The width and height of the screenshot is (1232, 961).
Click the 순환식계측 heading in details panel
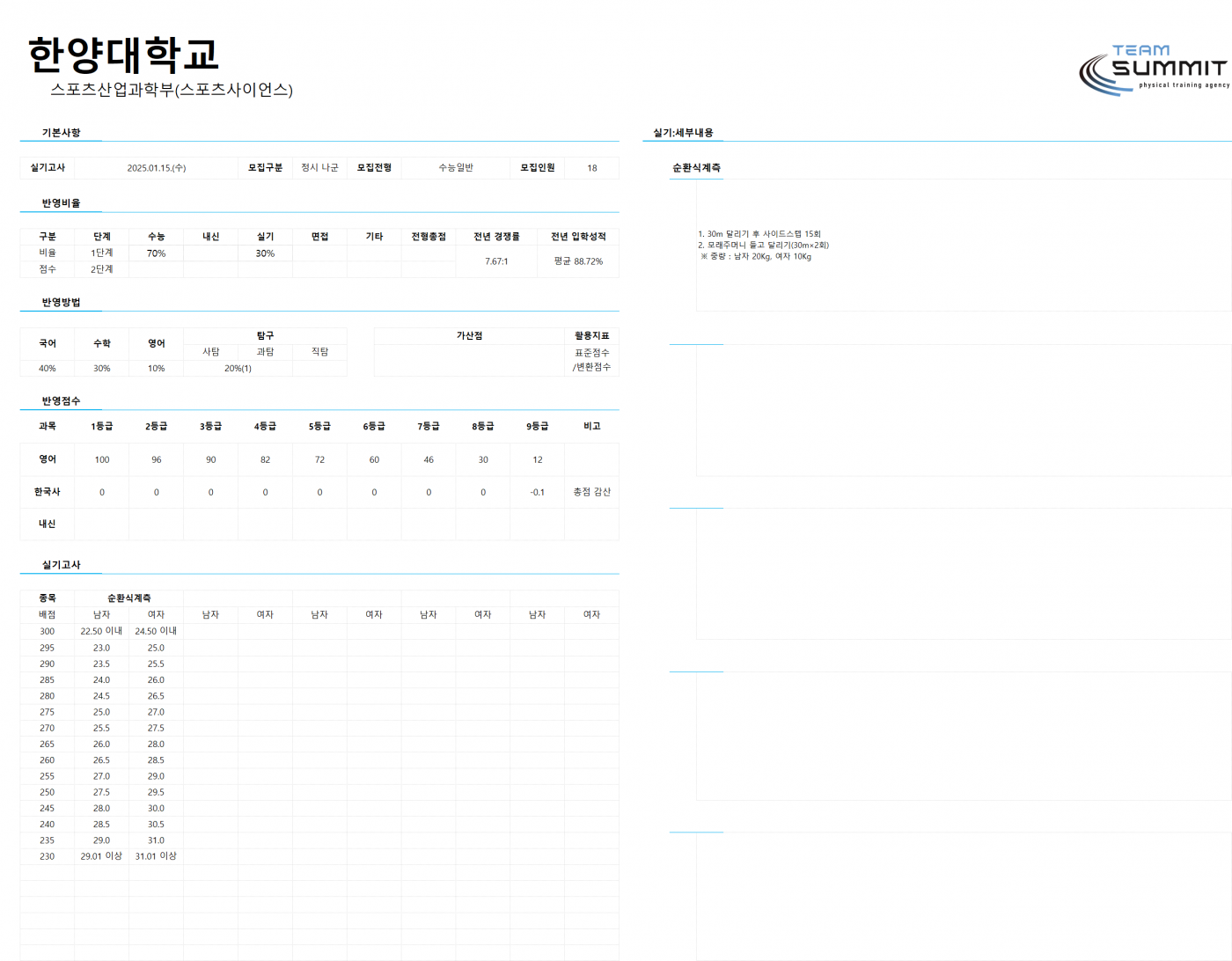pyautogui.click(x=696, y=167)
